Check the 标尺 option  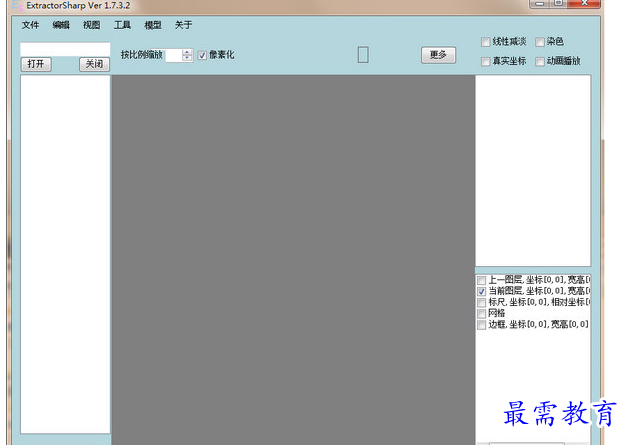[482, 302]
